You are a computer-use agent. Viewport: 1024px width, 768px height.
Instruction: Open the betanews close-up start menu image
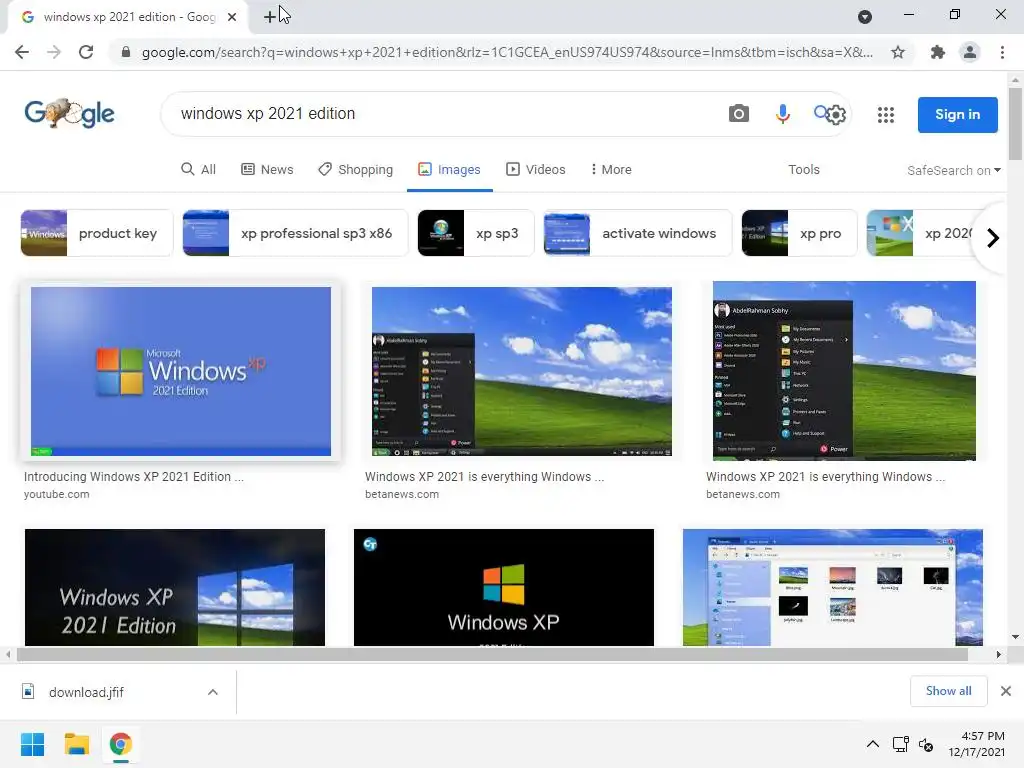coord(844,371)
